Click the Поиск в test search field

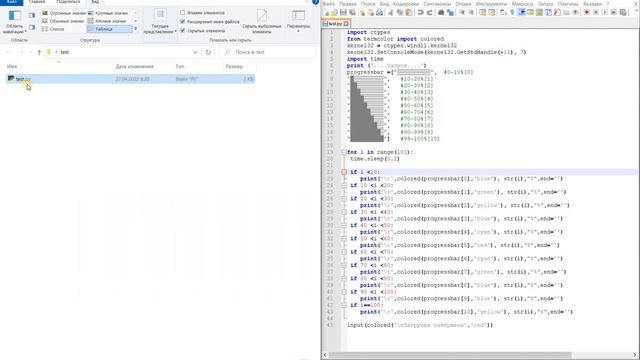[x=268, y=52]
